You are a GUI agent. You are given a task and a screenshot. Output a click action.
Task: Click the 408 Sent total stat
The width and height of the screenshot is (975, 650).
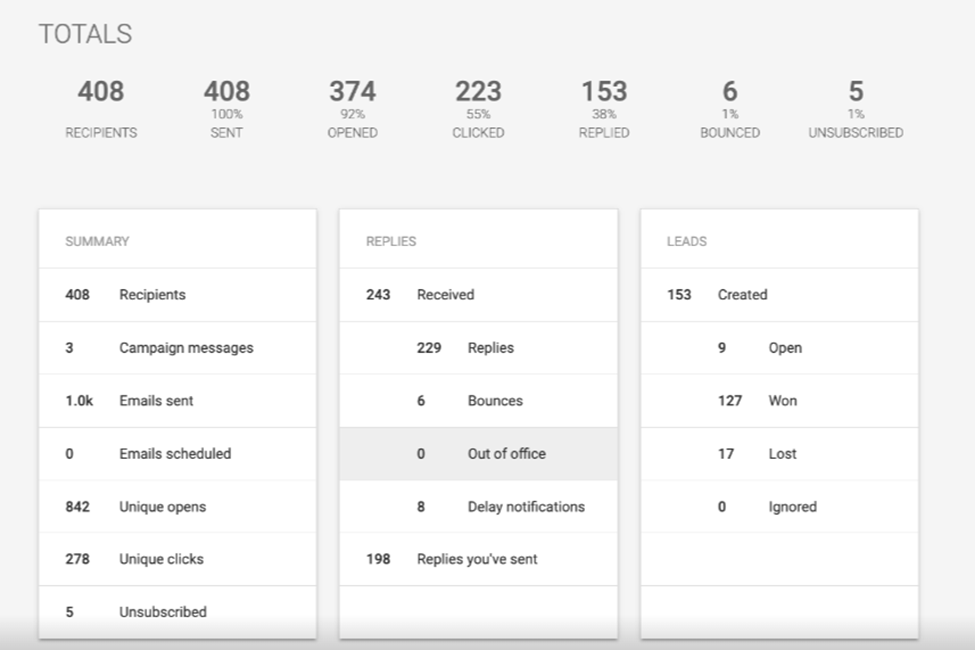(226, 108)
